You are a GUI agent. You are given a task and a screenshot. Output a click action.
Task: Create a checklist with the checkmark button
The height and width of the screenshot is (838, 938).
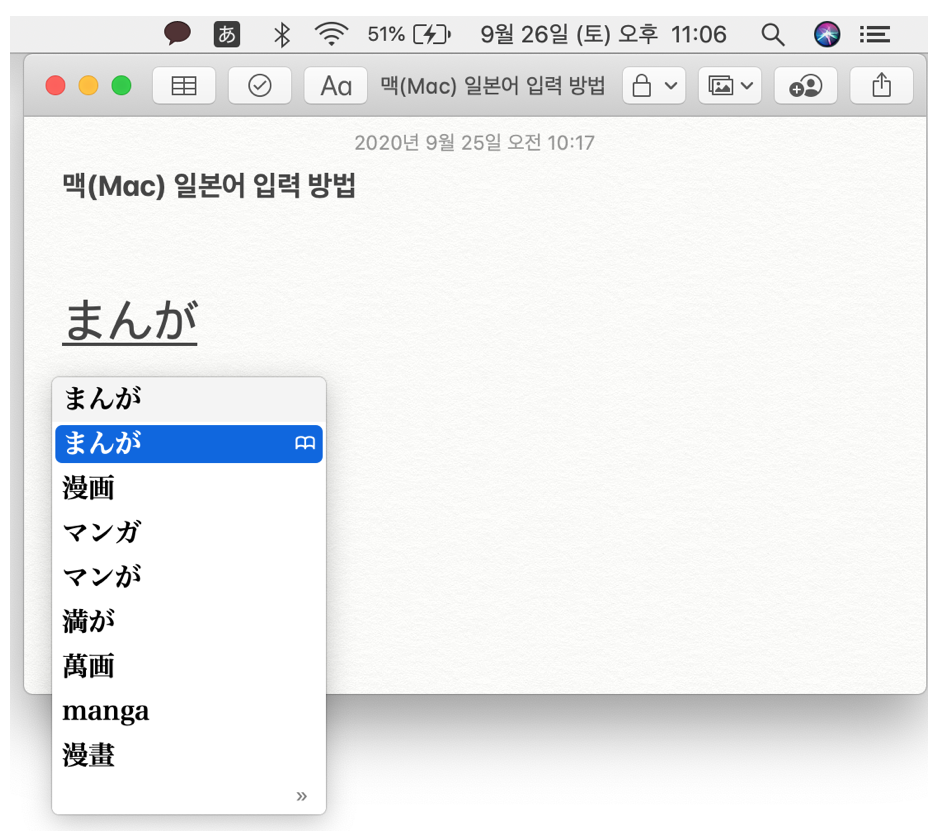tap(260, 86)
